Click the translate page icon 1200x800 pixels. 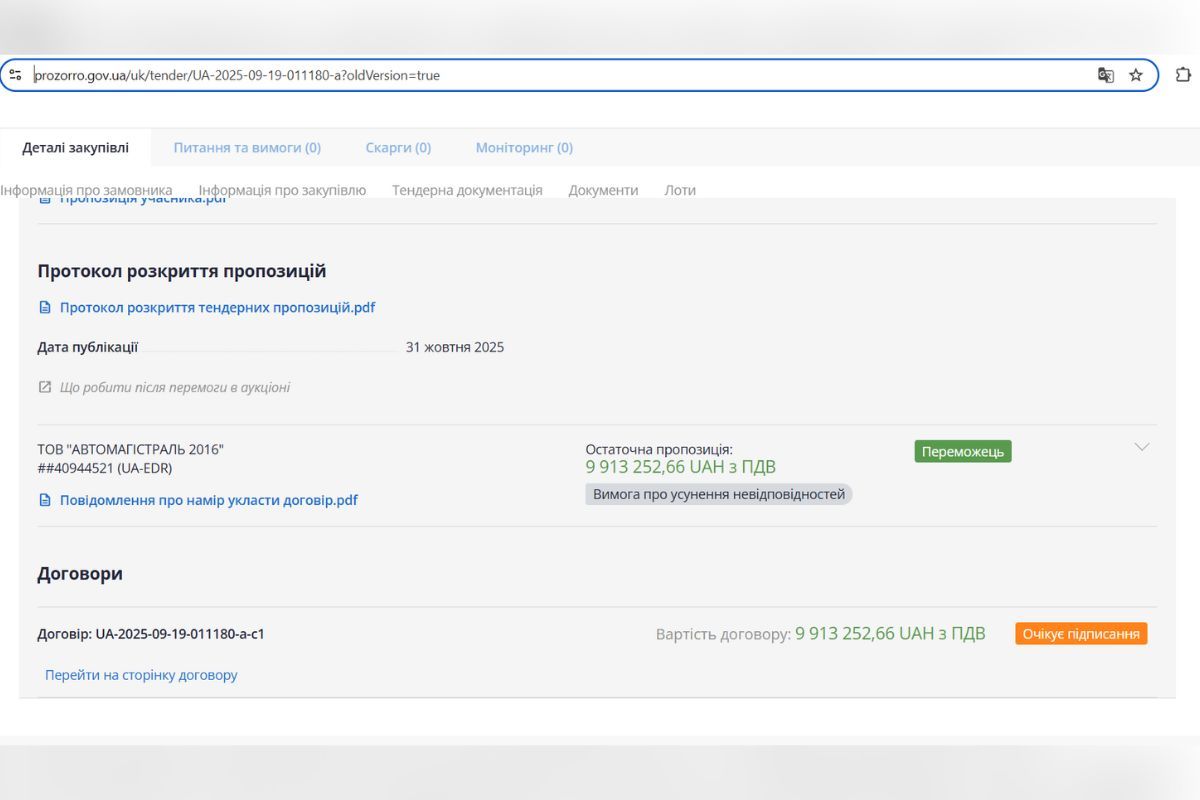(x=1105, y=75)
